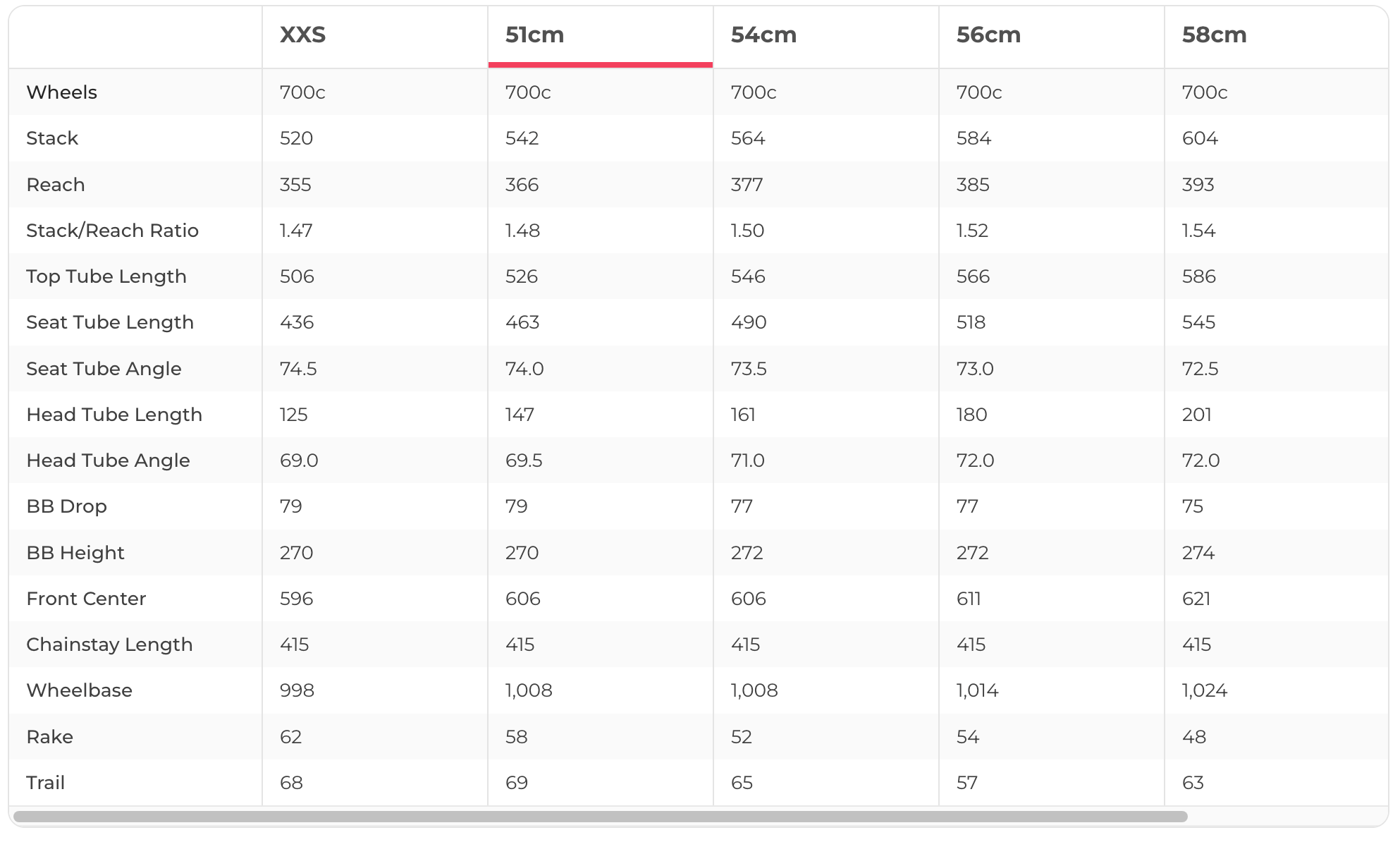This screenshot has width=1400, height=842.
Task: Switch to the 54cm size column
Action: (x=763, y=35)
